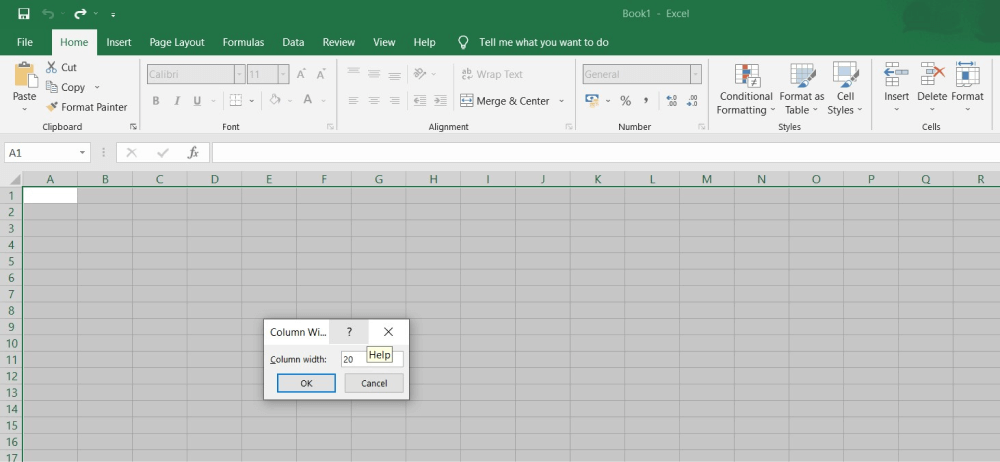Click the Increase Decimal icon
This screenshot has height=462, width=1000.
[x=671, y=101]
